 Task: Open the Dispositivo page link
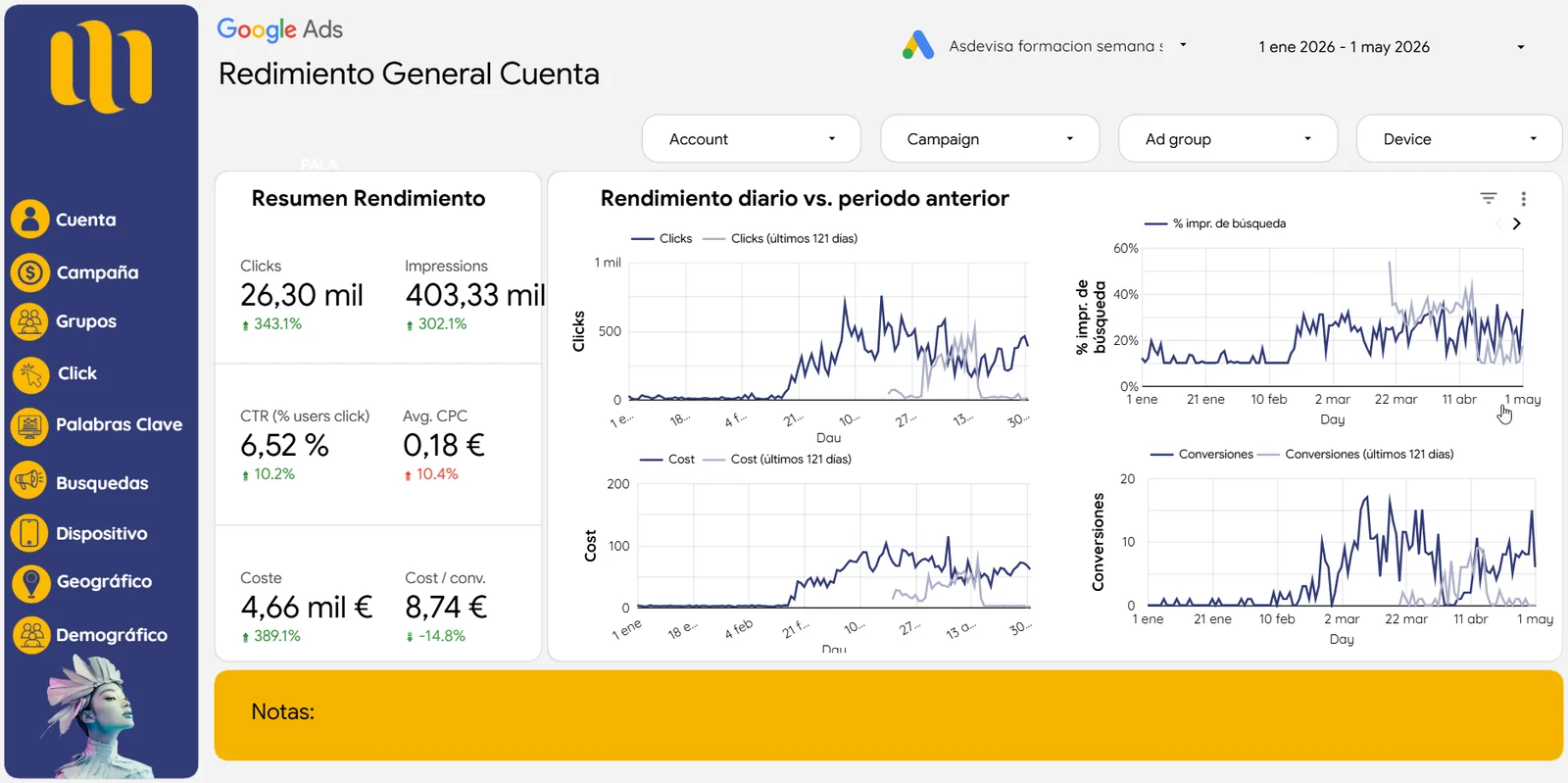click(101, 534)
